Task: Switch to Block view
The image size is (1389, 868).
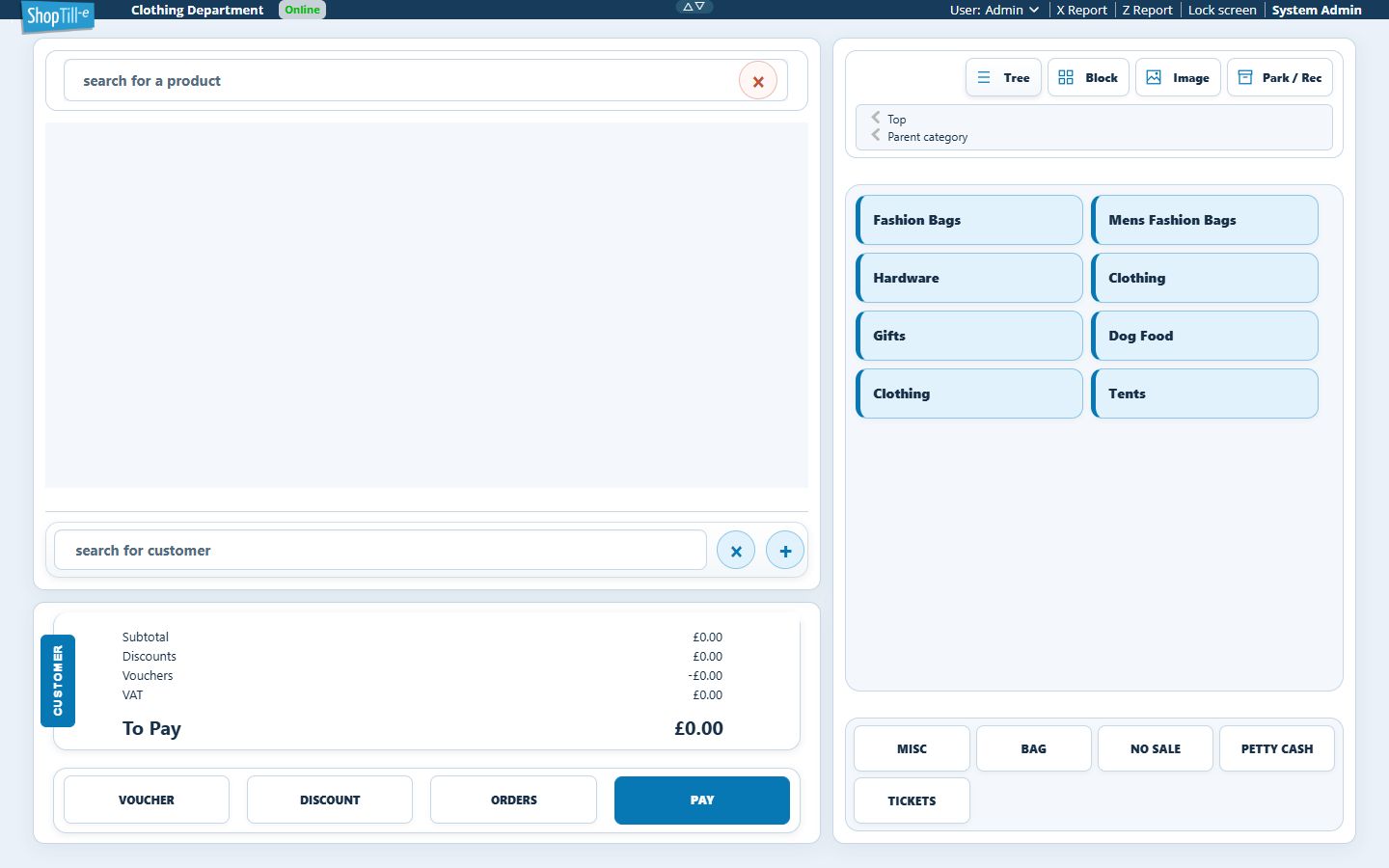Action: coord(1088,78)
